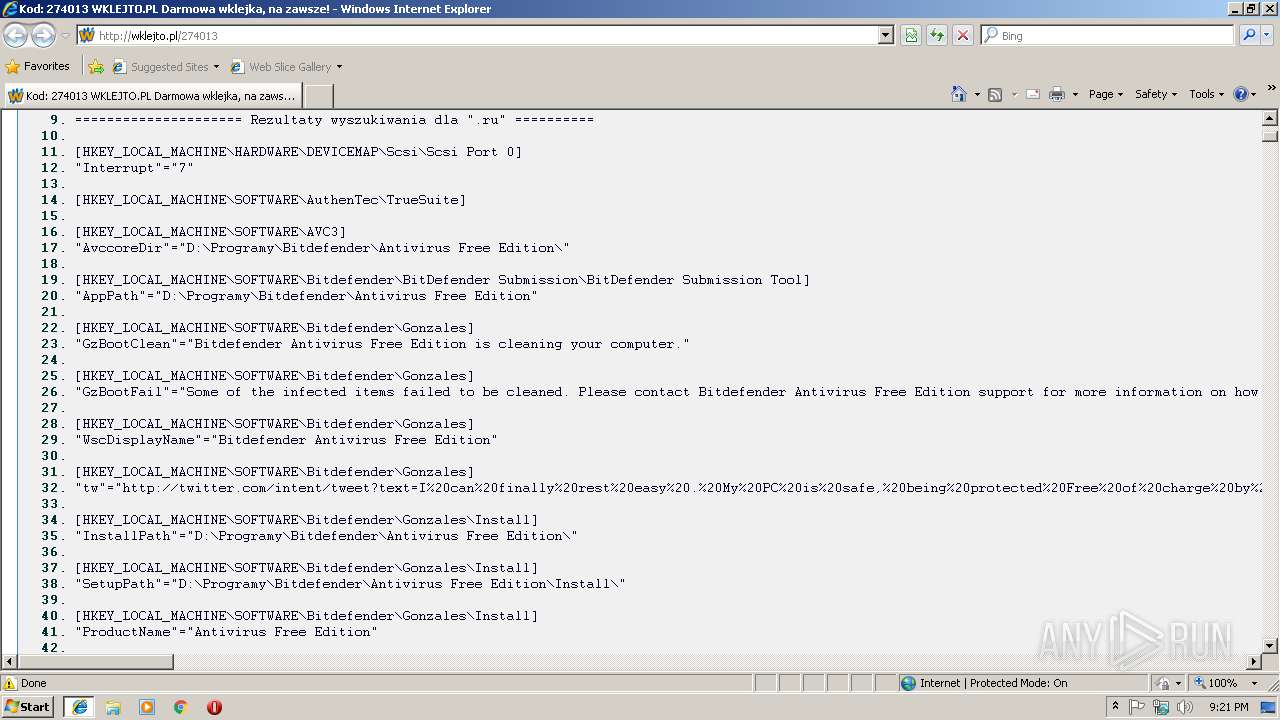Launch Chrome from the taskbar
Viewport: 1280px width, 720px height.
(x=180, y=706)
